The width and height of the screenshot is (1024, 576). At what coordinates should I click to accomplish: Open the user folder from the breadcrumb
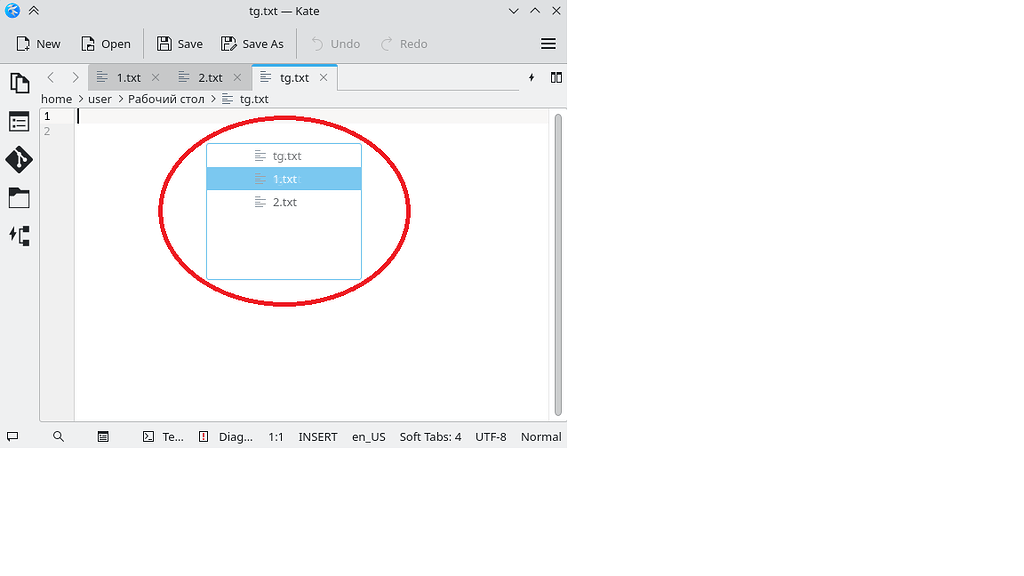(x=100, y=99)
